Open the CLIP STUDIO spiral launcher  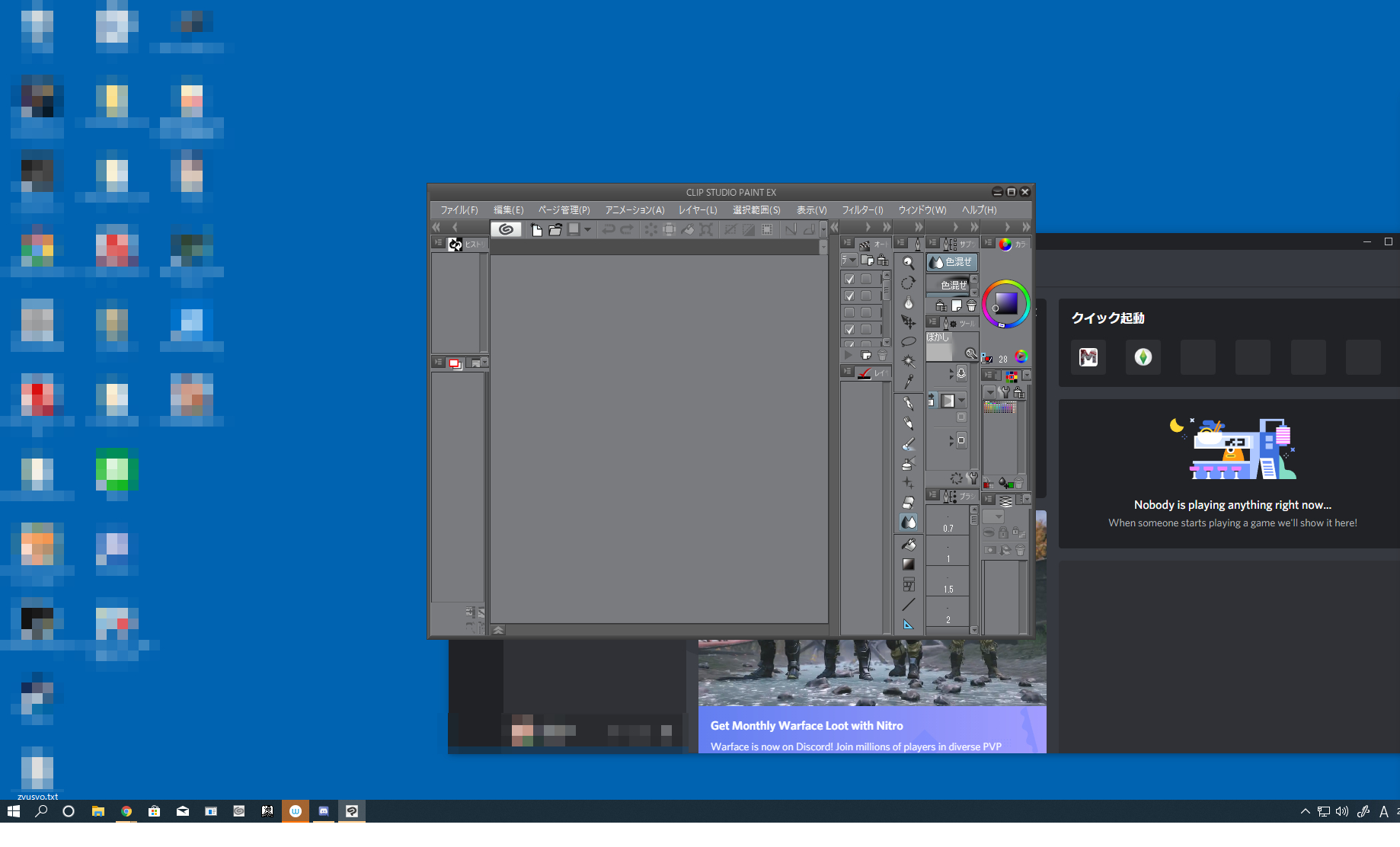(506, 229)
